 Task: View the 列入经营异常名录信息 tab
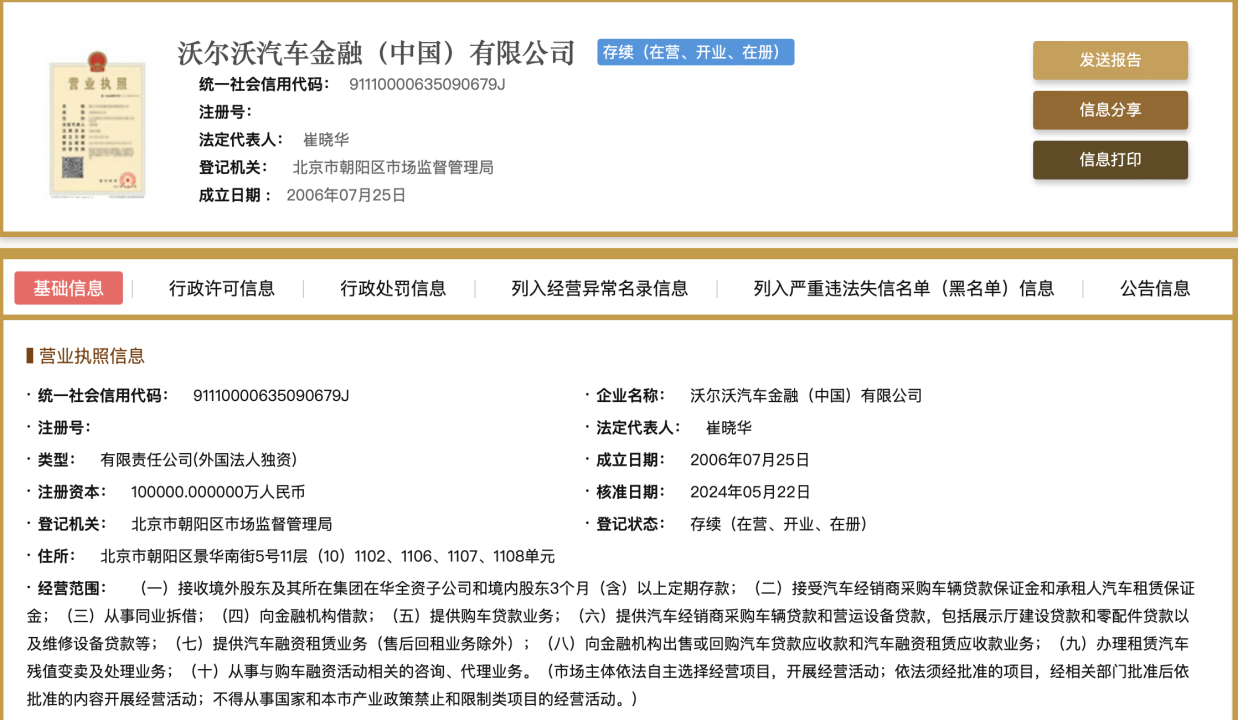(600, 289)
